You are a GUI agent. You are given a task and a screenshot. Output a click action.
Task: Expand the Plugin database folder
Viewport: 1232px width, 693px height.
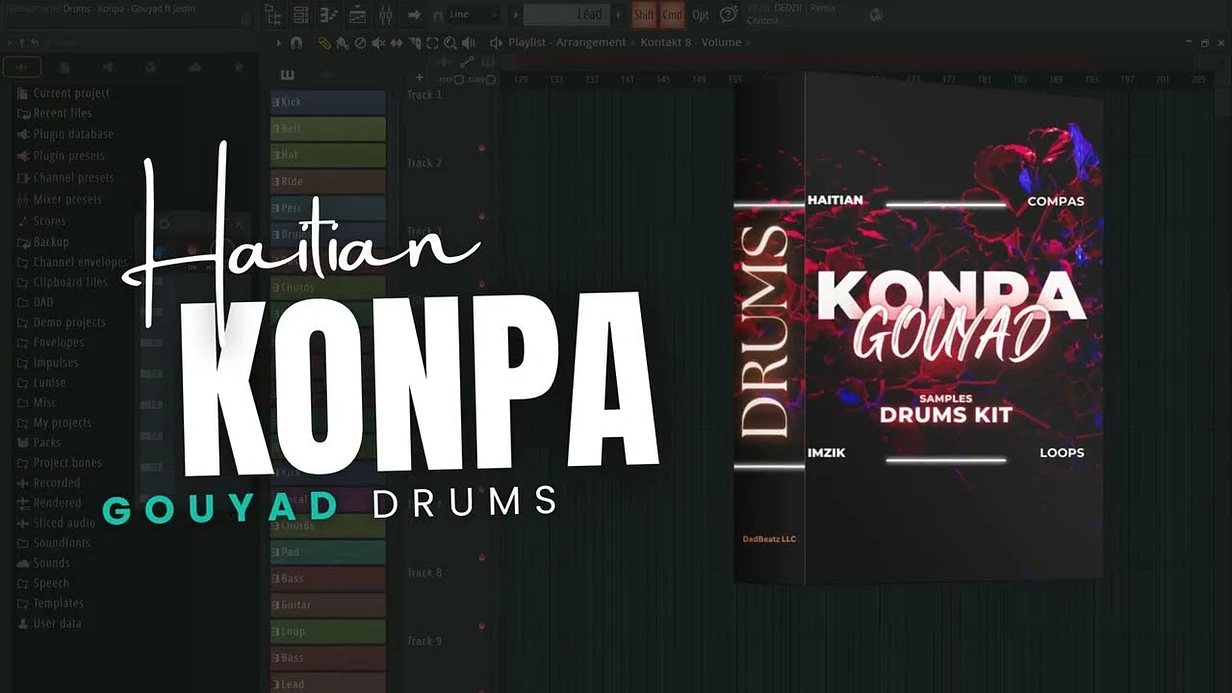(66, 133)
